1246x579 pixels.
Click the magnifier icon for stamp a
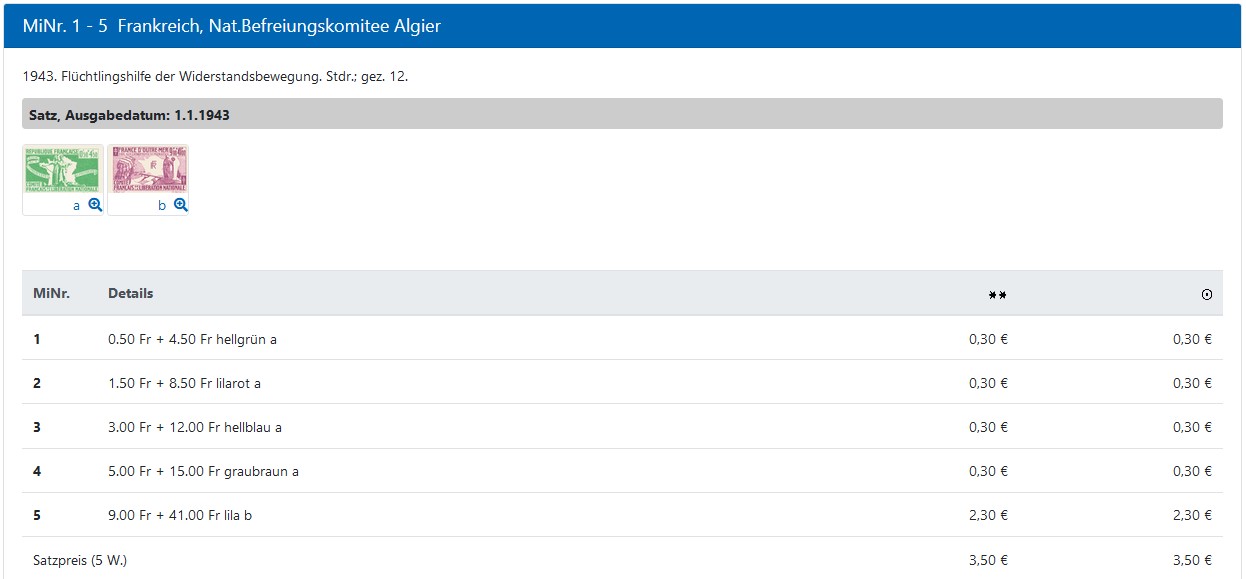[95, 205]
